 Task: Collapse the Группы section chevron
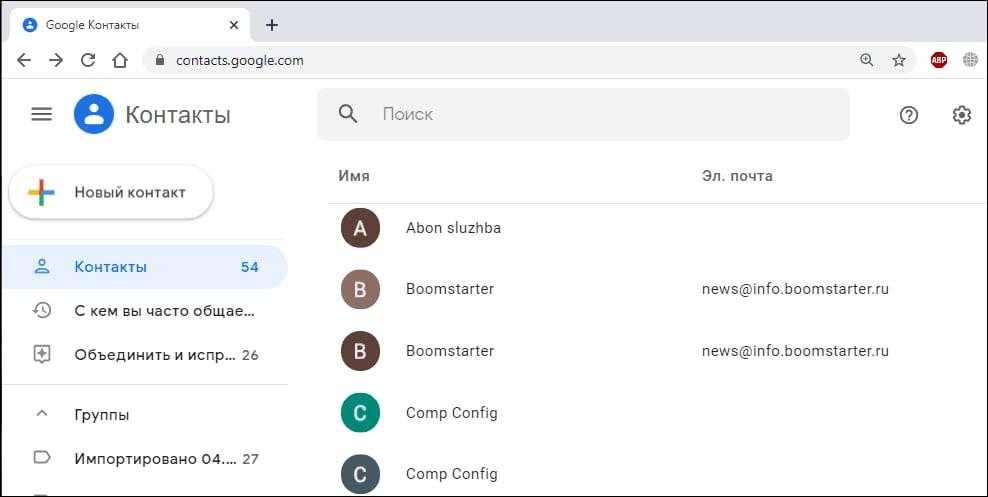42,414
